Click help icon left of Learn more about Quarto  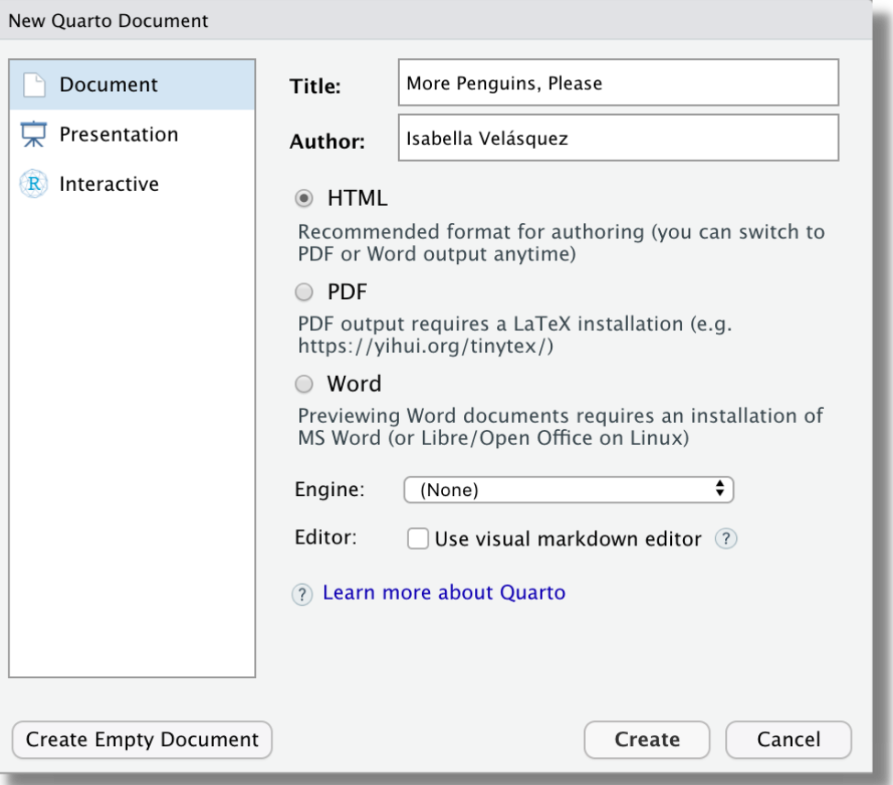coord(302,594)
